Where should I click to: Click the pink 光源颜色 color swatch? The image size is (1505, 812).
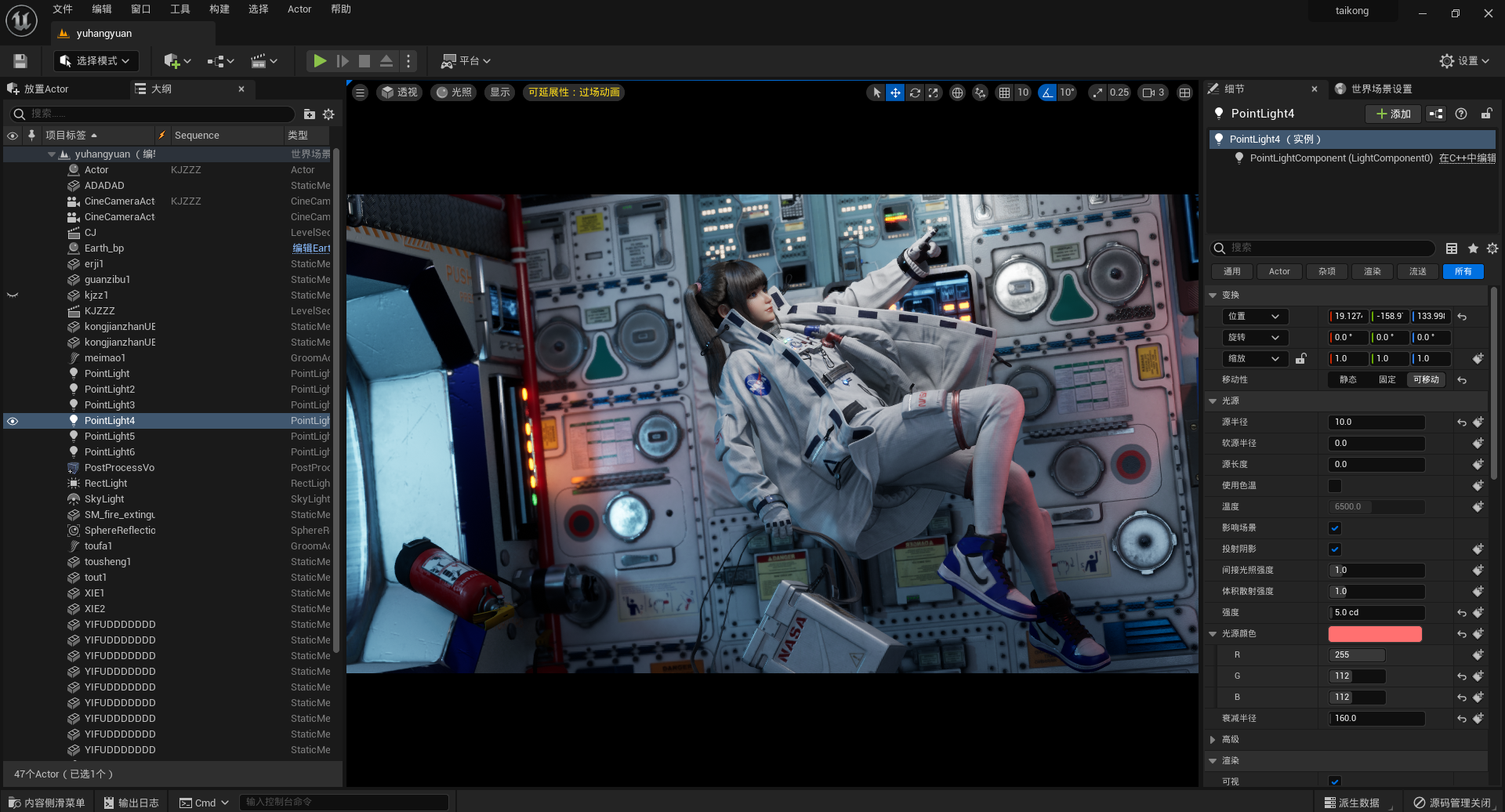click(x=1375, y=633)
